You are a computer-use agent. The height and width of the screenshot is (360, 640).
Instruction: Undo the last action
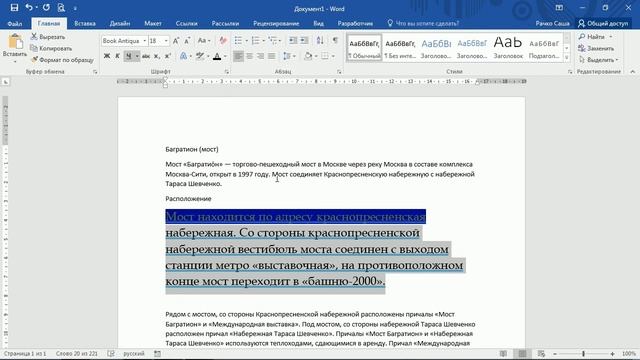pos(29,7)
